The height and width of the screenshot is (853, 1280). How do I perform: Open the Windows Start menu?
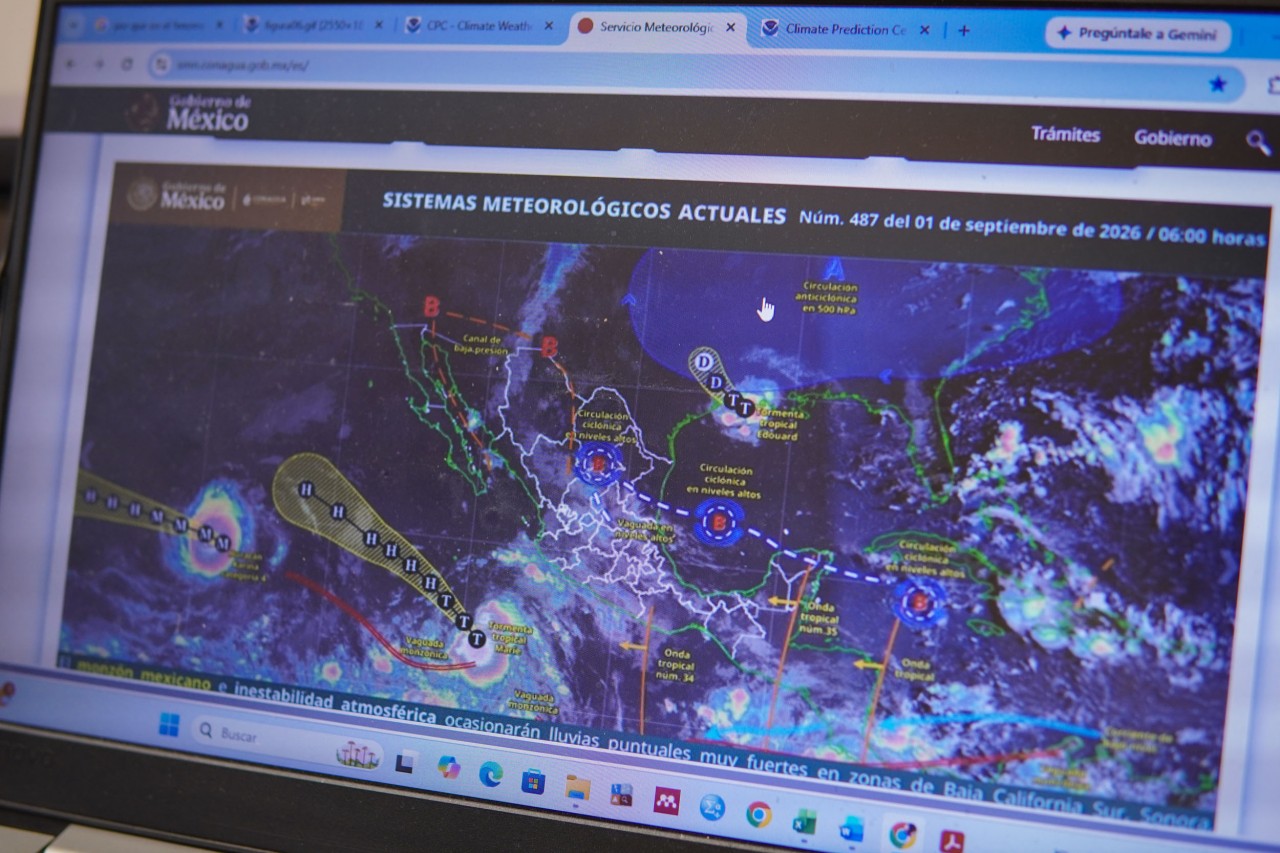point(169,726)
